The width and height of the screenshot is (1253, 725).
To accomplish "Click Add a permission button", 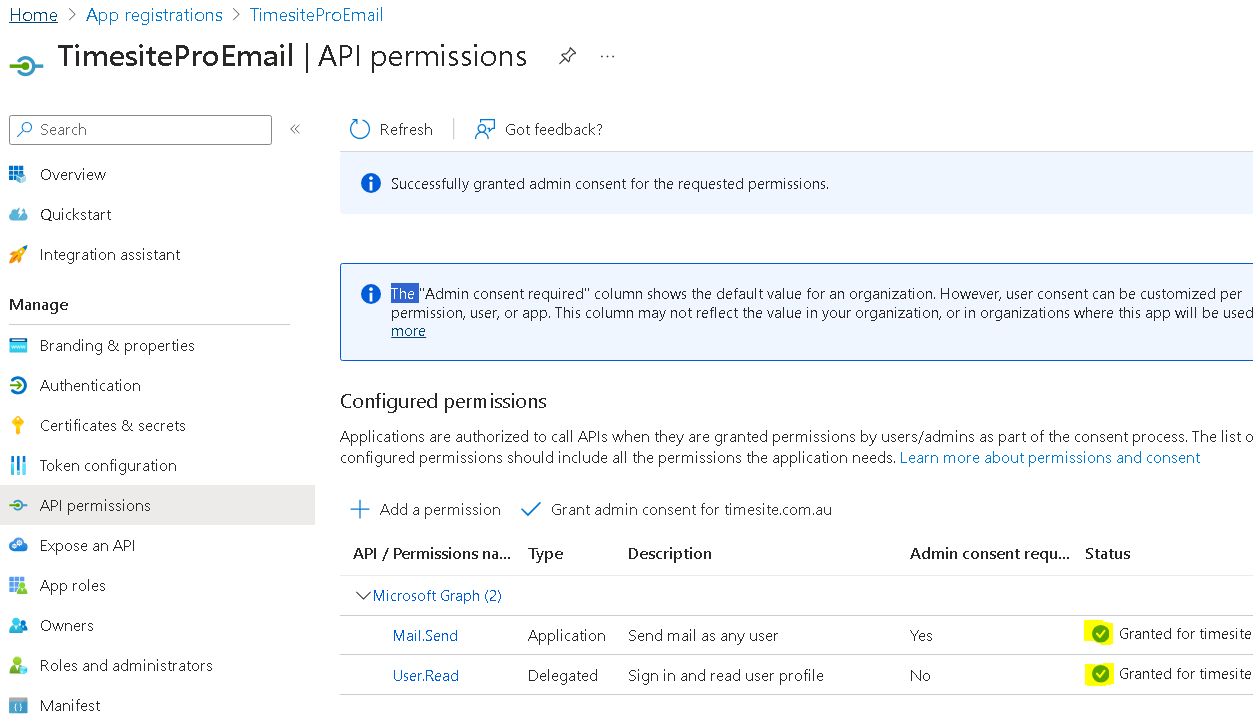I will pos(426,509).
